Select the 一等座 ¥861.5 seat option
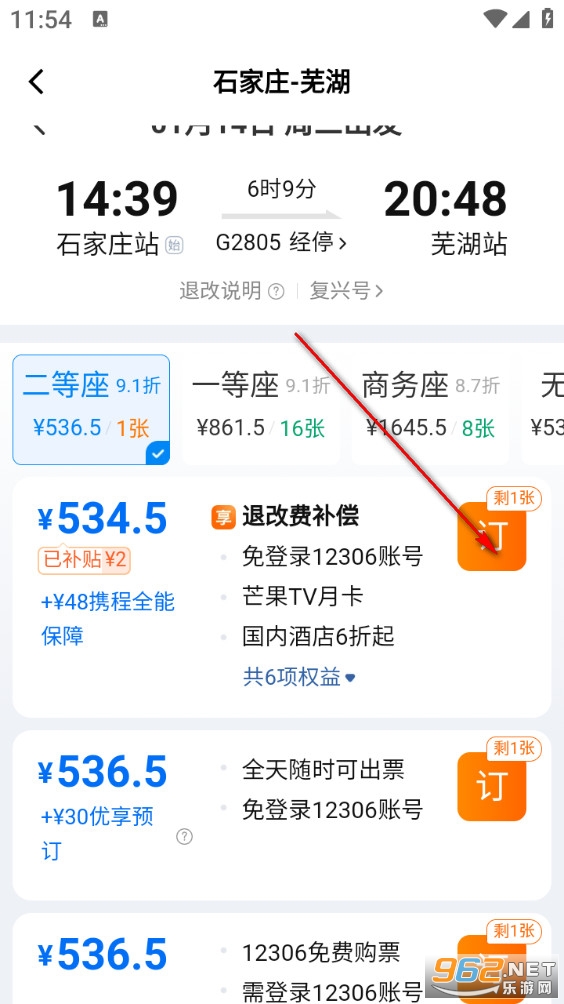The height and width of the screenshot is (1004, 564). [261, 409]
